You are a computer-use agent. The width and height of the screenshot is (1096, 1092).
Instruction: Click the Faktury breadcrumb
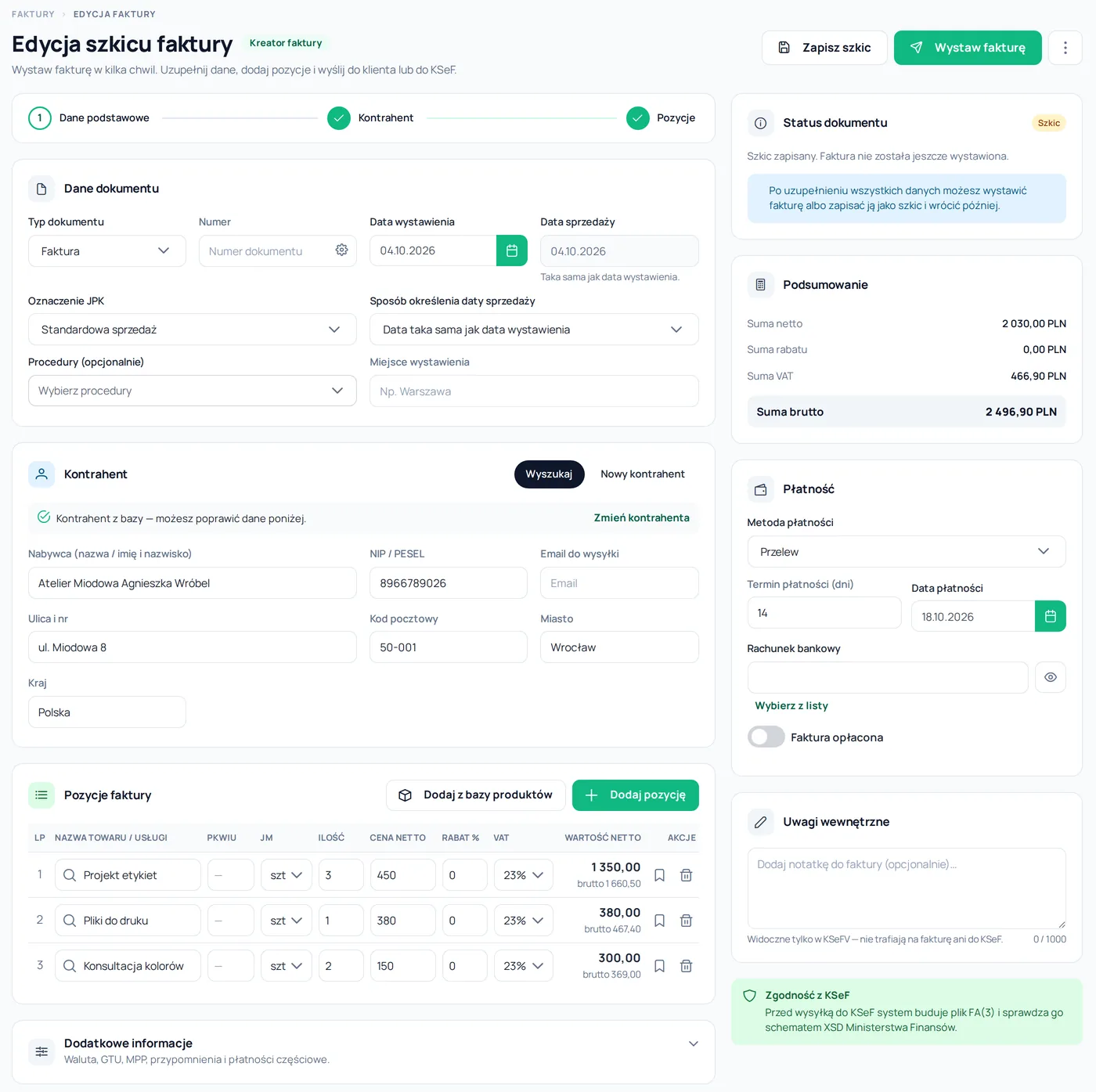[x=33, y=14]
